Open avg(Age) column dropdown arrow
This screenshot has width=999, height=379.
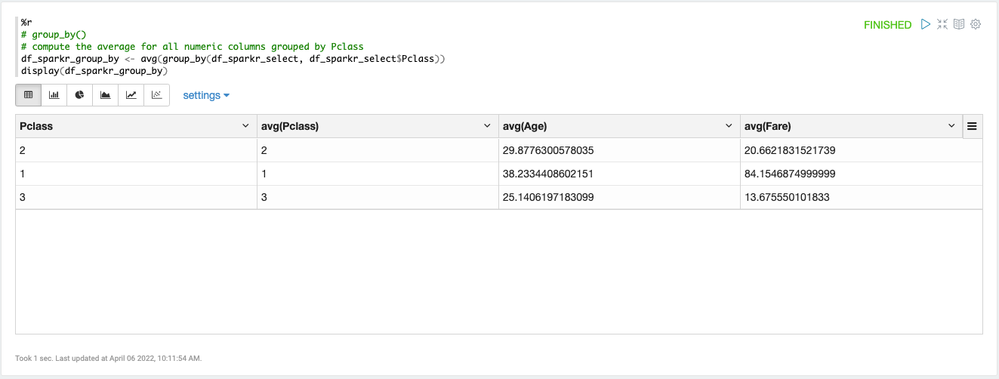click(729, 126)
